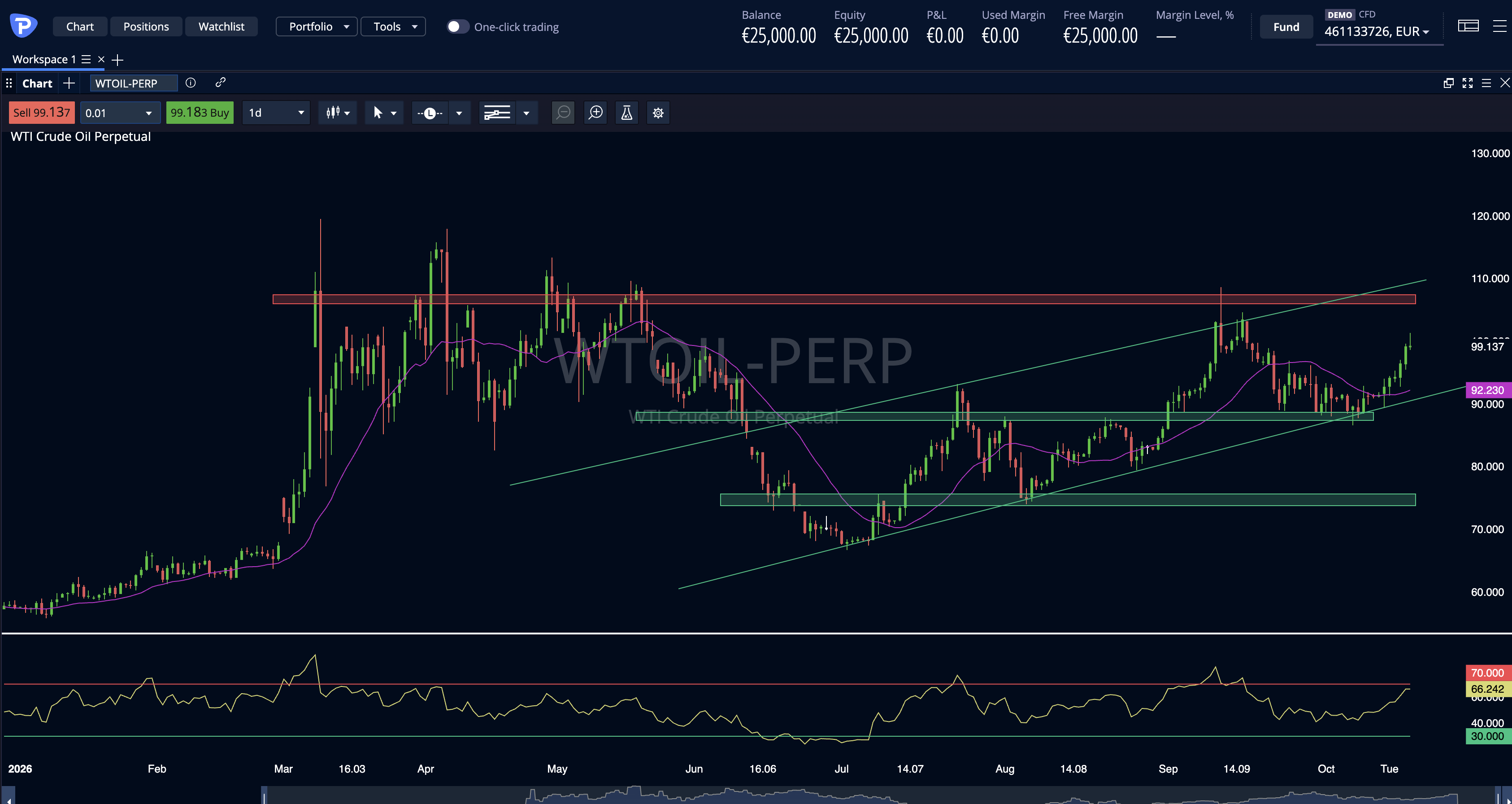
Task: Click the Pepperstone logo icon
Action: pos(23,26)
